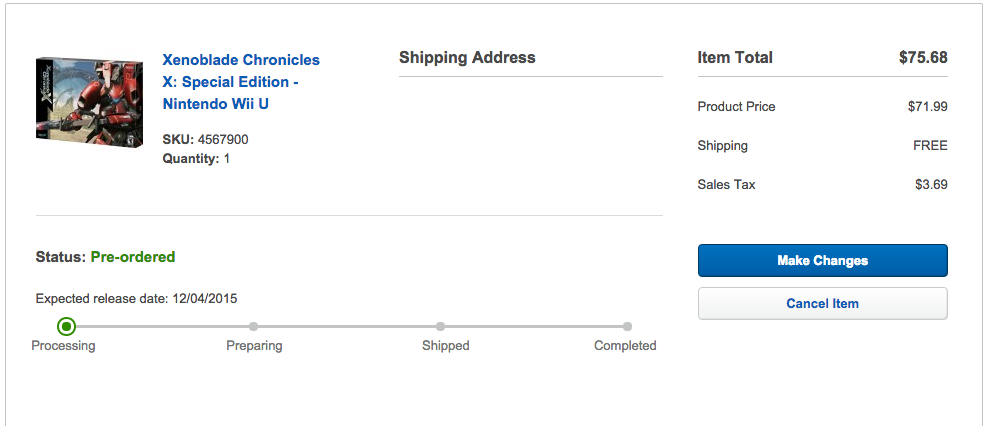This screenshot has width=984, height=426.
Task: Open the Xenoblade Chronicles X: Special Edition link
Action: [x=241, y=82]
